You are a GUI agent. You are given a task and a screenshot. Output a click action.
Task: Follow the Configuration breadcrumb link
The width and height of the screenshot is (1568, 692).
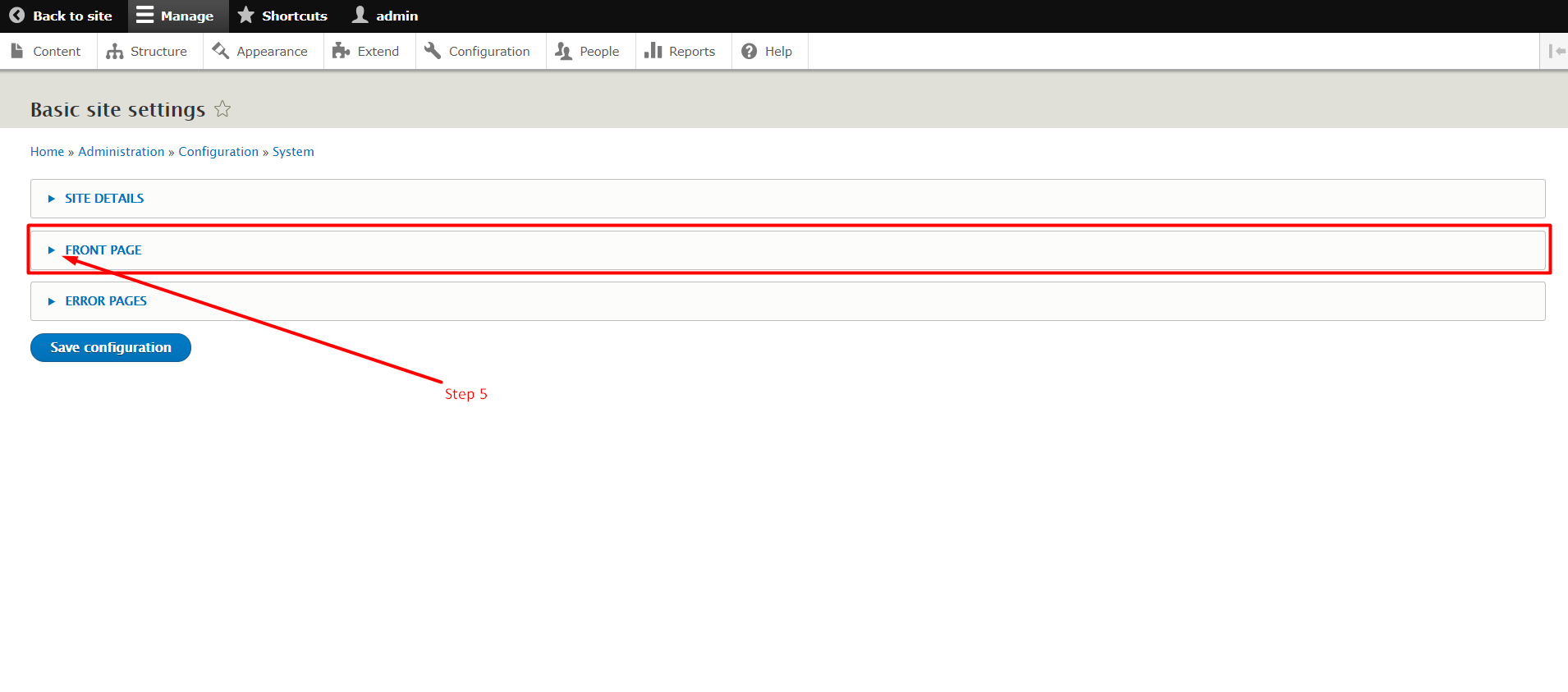218,152
